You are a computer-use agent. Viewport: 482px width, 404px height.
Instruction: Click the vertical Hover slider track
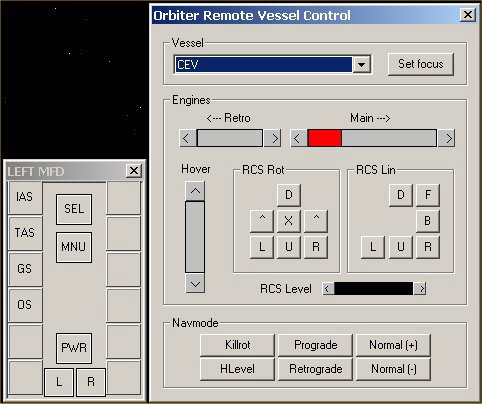coord(195,237)
